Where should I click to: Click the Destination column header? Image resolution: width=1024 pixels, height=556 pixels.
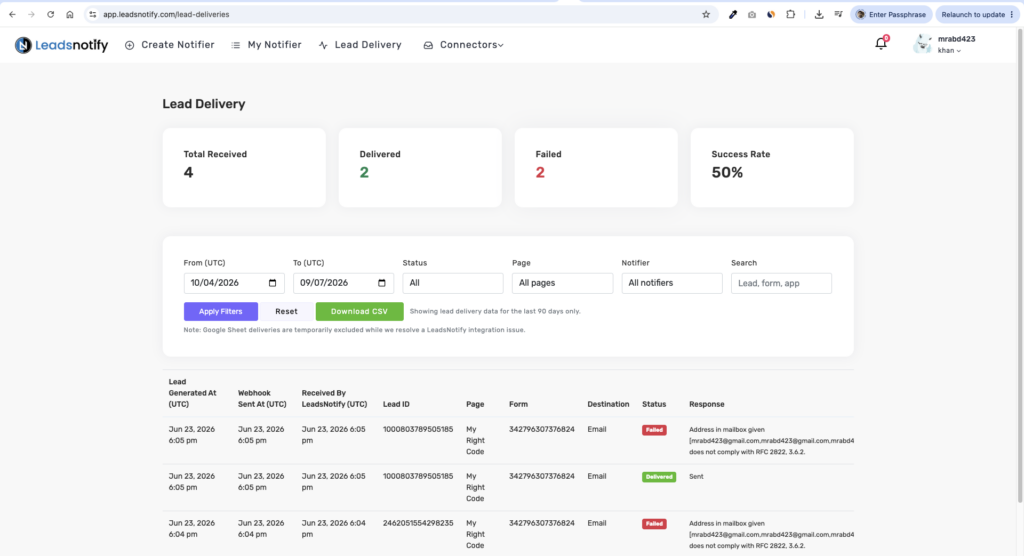click(x=608, y=404)
